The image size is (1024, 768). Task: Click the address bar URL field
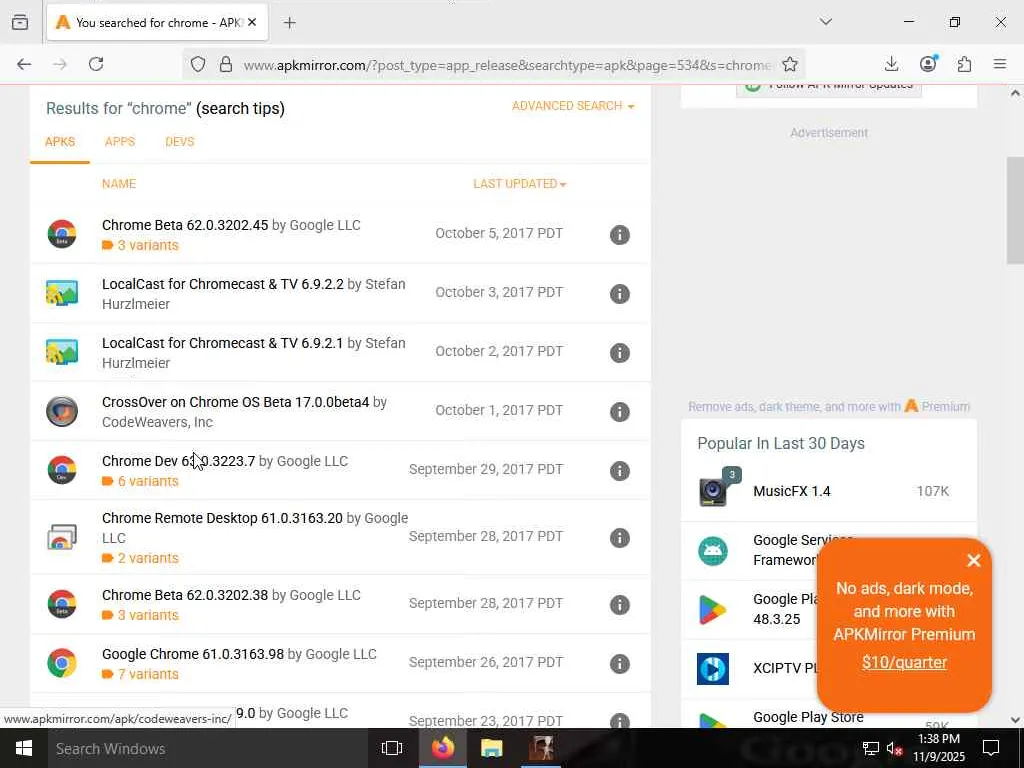[x=507, y=65]
